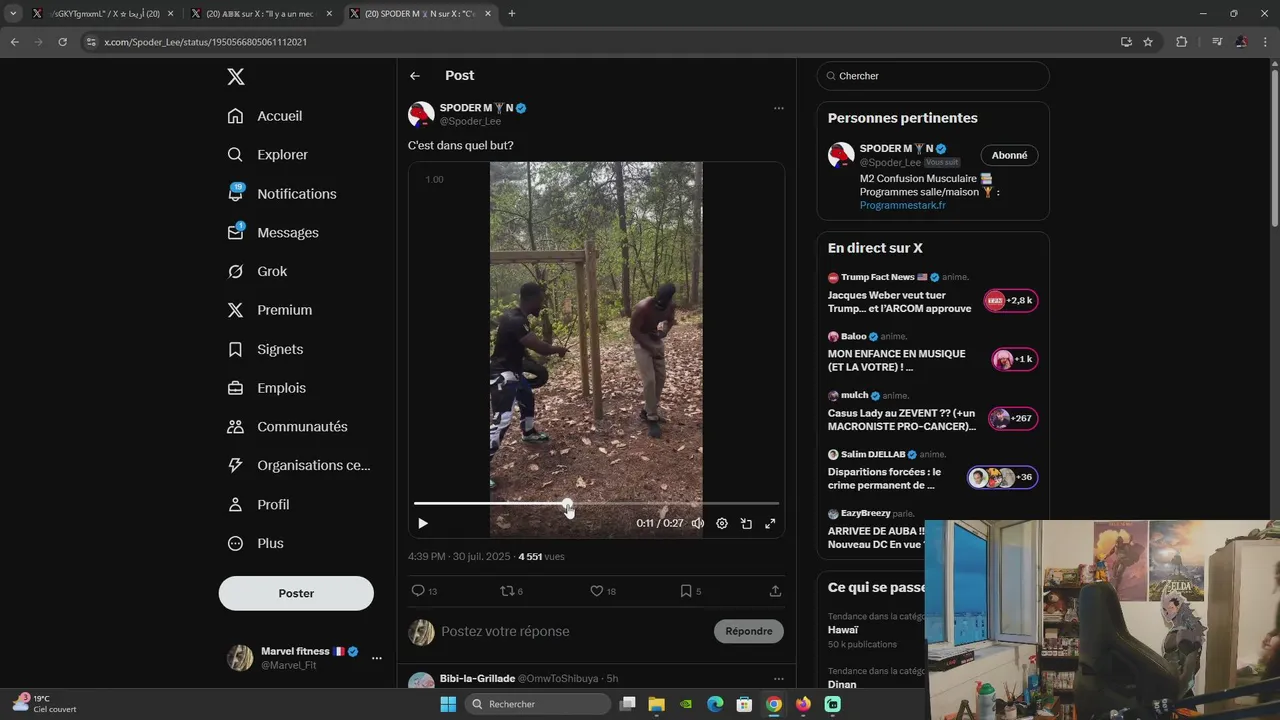Toggle picture-in-picture mode
Viewport: 1280px width, 720px height.
(x=746, y=523)
